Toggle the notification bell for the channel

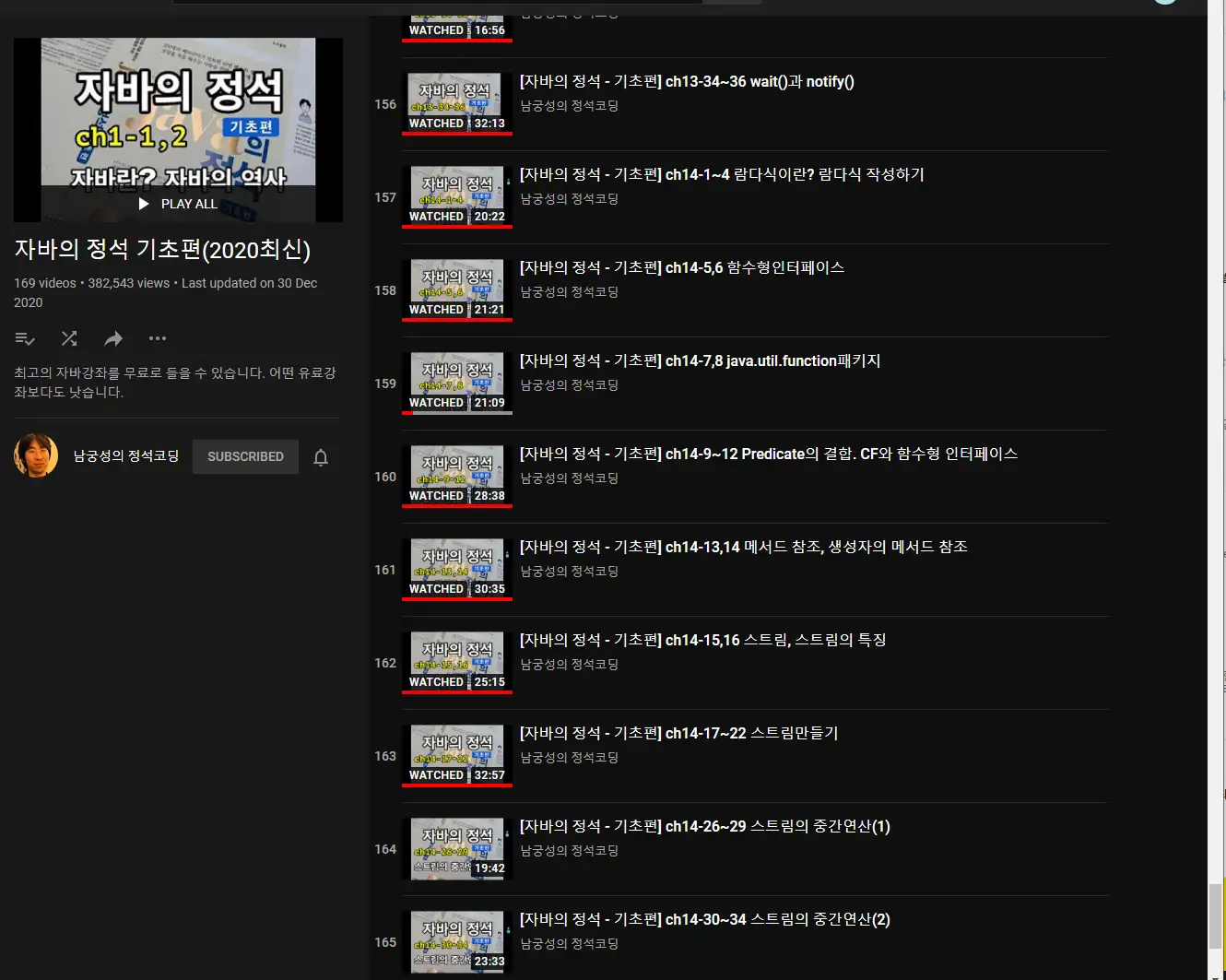(x=321, y=457)
